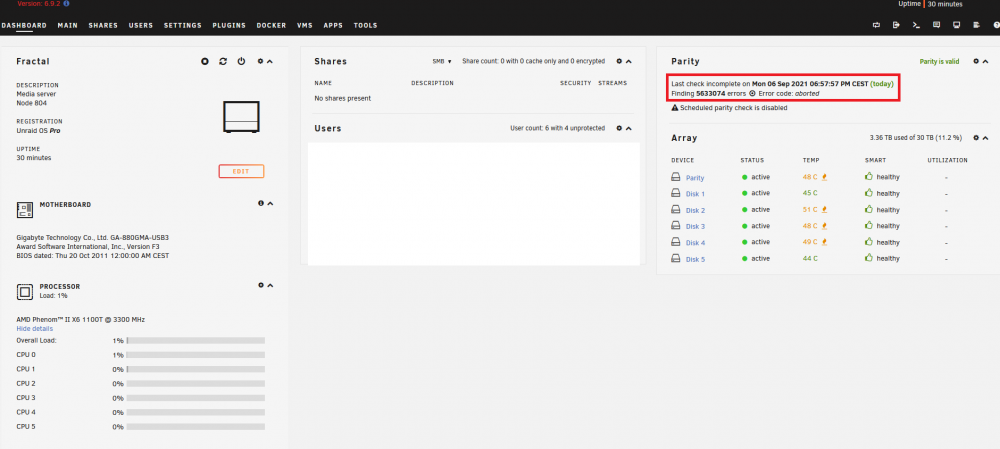Screen dimensions: 1000x449
Task: Open Users settings gear
Action: (x=619, y=128)
